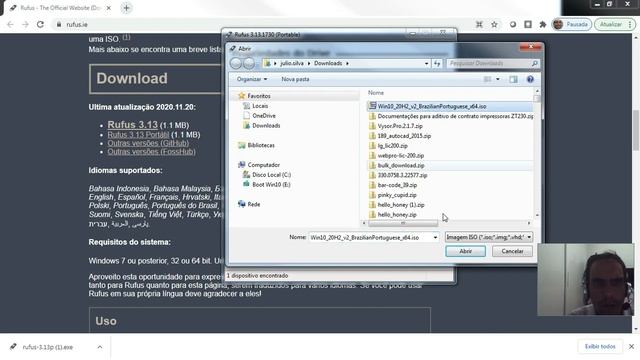This screenshot has width=640, height=360.
Task: Select lg_lic200.zip file
Action: point(392,146)
